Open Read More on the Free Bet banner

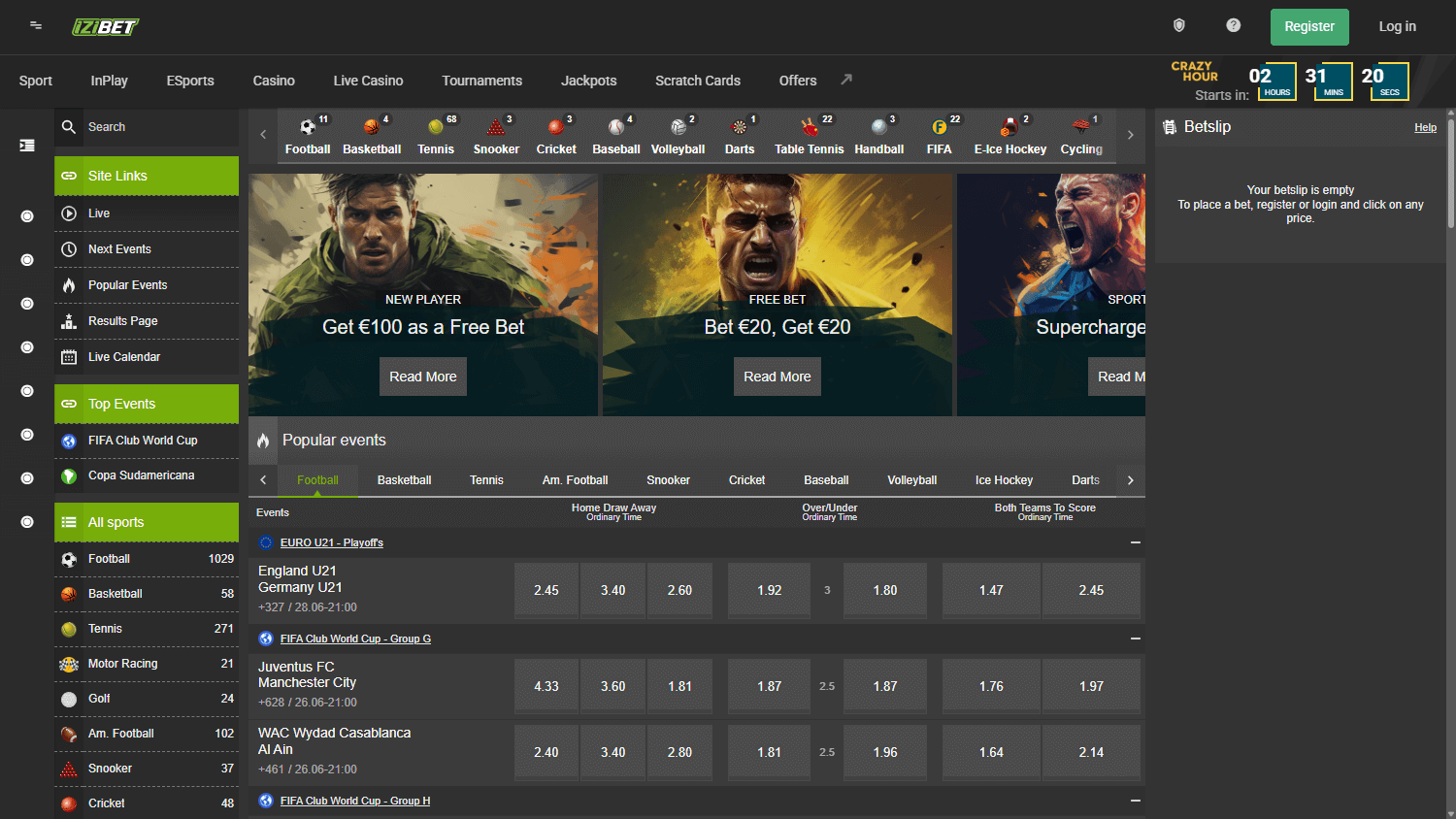click(x=777, y=377)
